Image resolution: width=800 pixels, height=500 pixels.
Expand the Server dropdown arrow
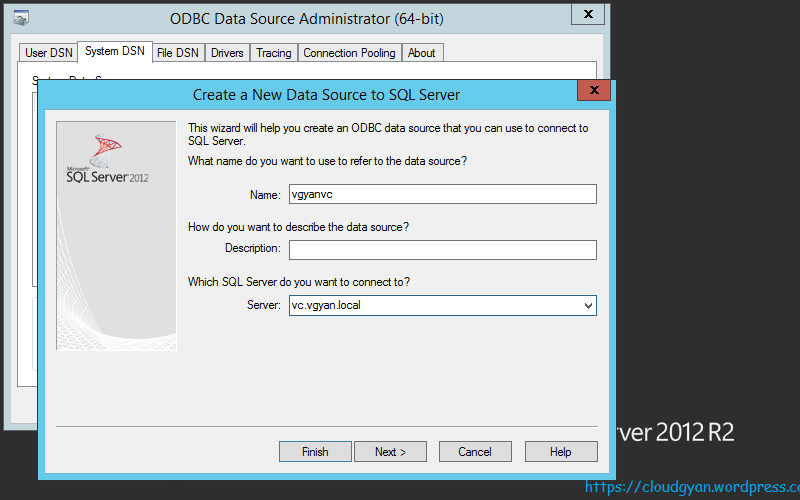click(587, 306)
